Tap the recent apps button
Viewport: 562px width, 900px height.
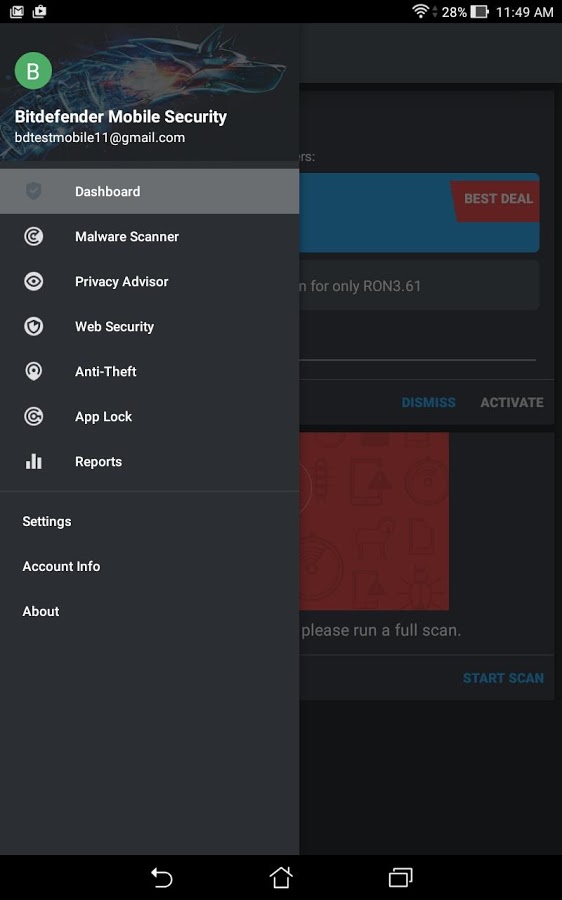401,877
